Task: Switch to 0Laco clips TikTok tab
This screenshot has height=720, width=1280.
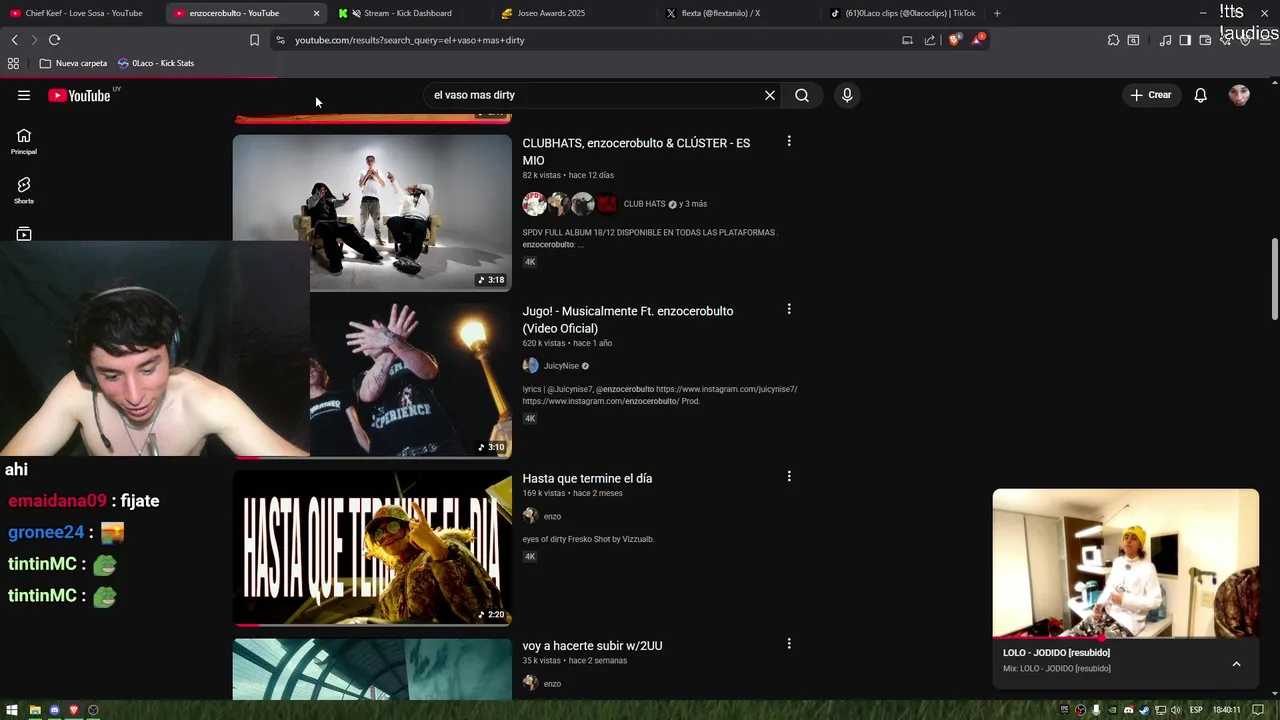Action: point(905,13)
